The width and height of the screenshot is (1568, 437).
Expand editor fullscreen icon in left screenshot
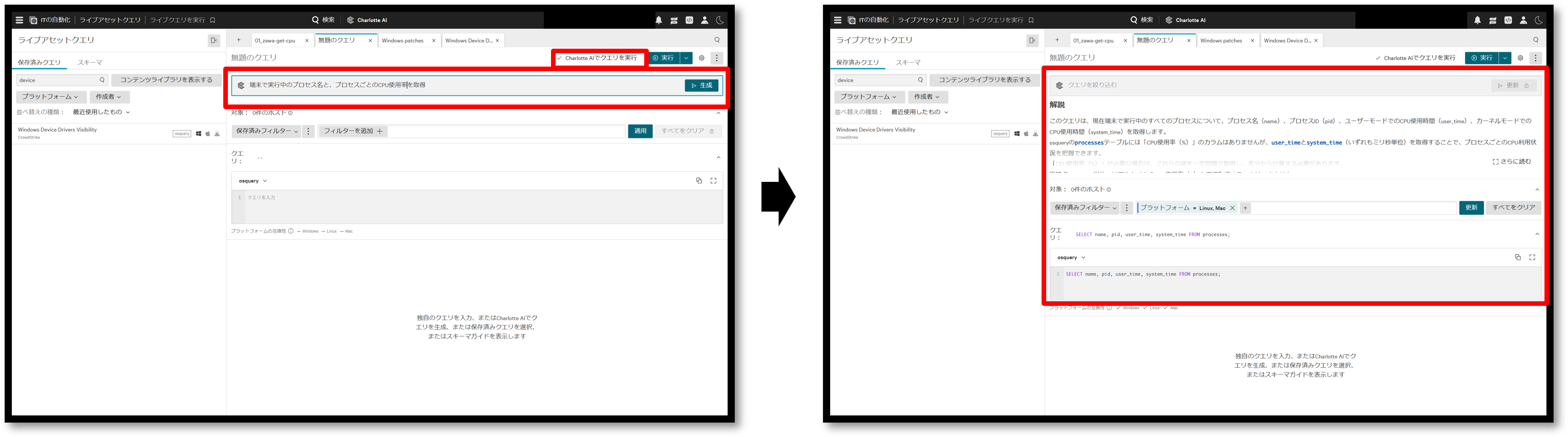pos(713,181)
